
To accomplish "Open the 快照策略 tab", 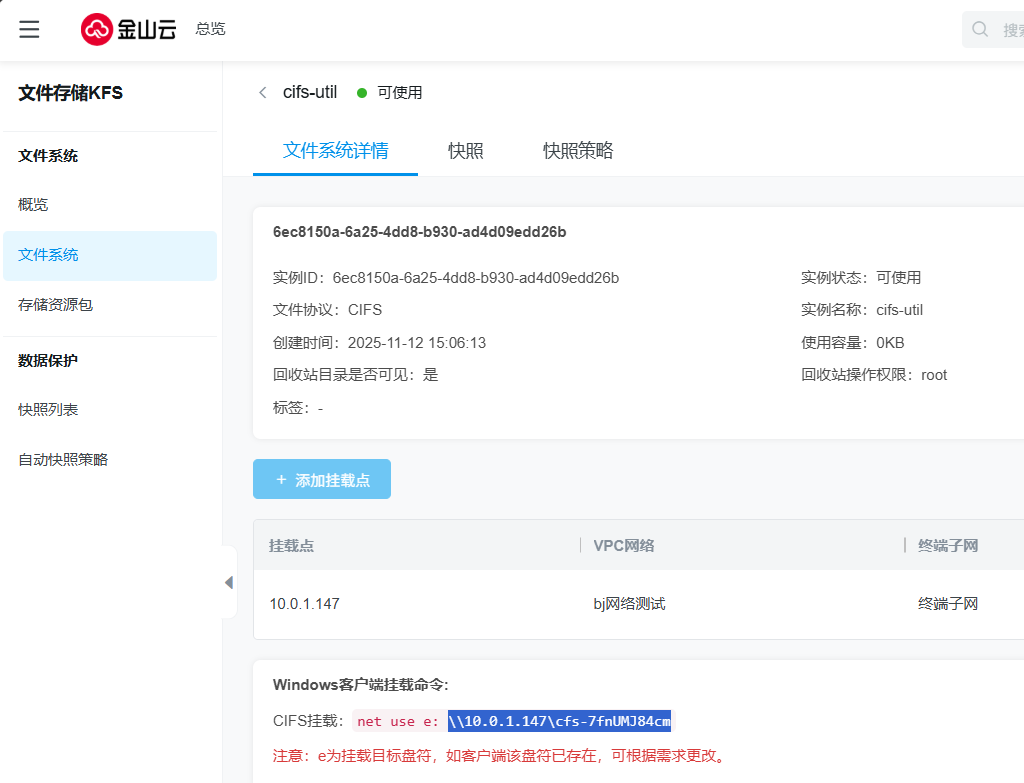I will coord(578,151).
